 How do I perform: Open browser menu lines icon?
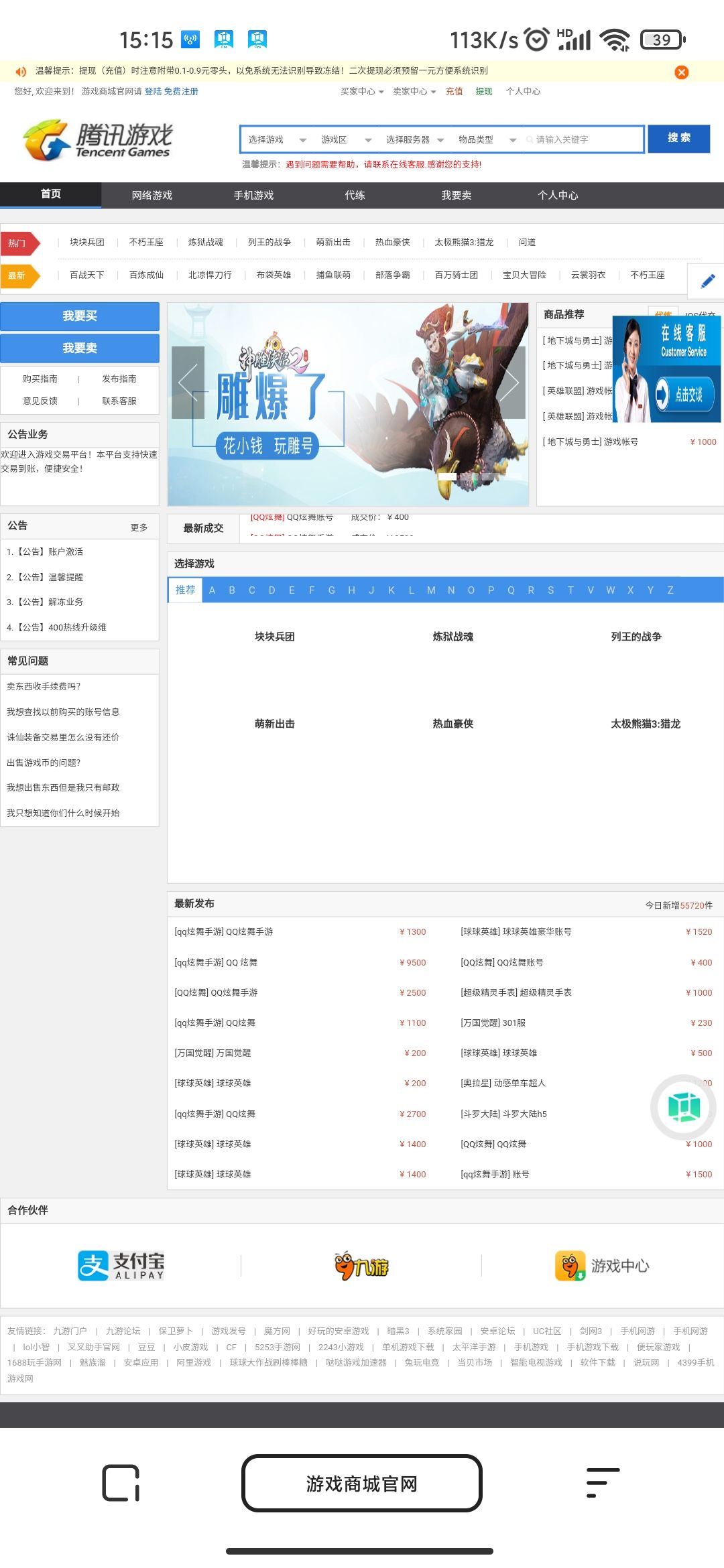pyautogui.click(x=602, y=1482)
